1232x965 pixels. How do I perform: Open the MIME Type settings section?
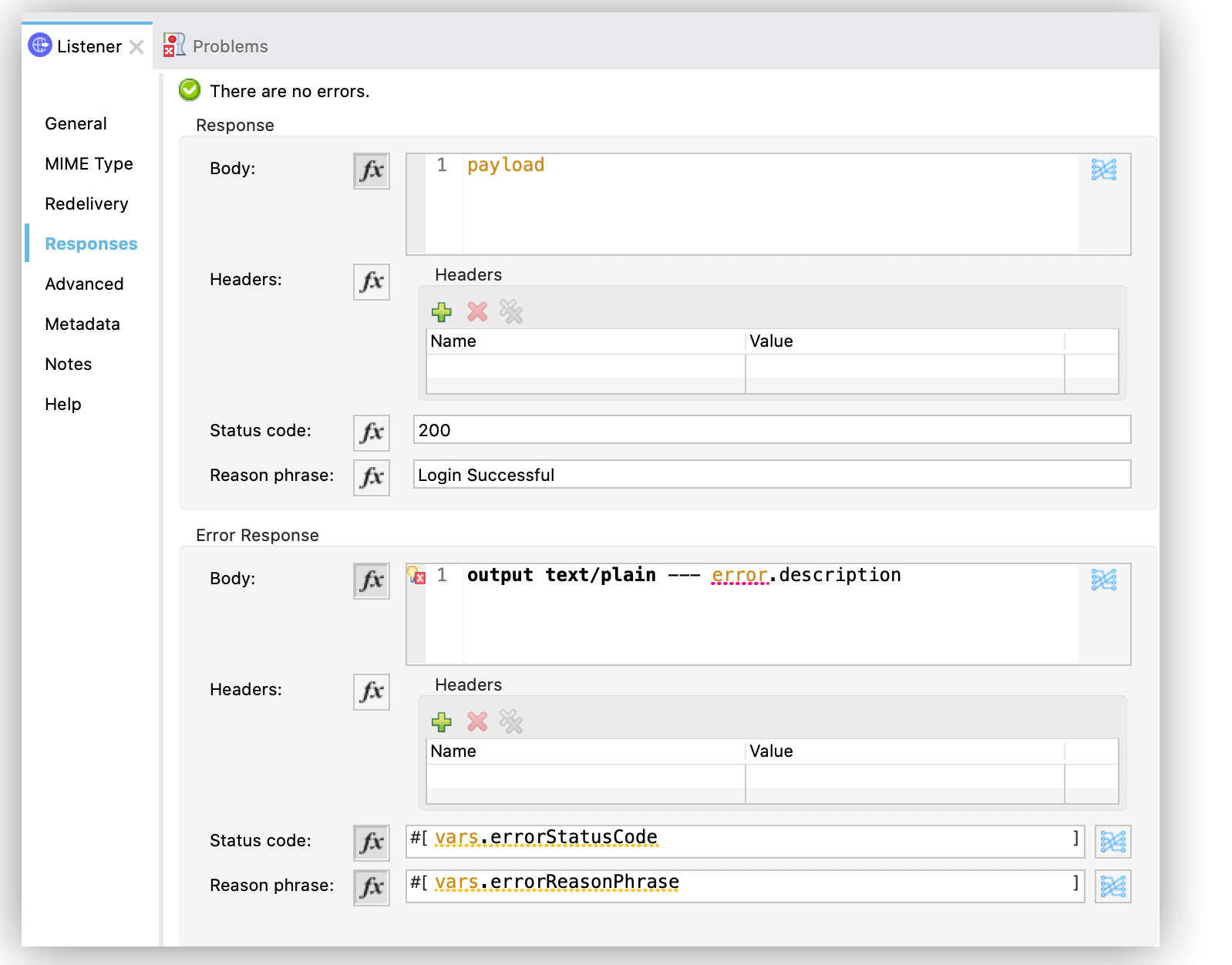[89, 163]
